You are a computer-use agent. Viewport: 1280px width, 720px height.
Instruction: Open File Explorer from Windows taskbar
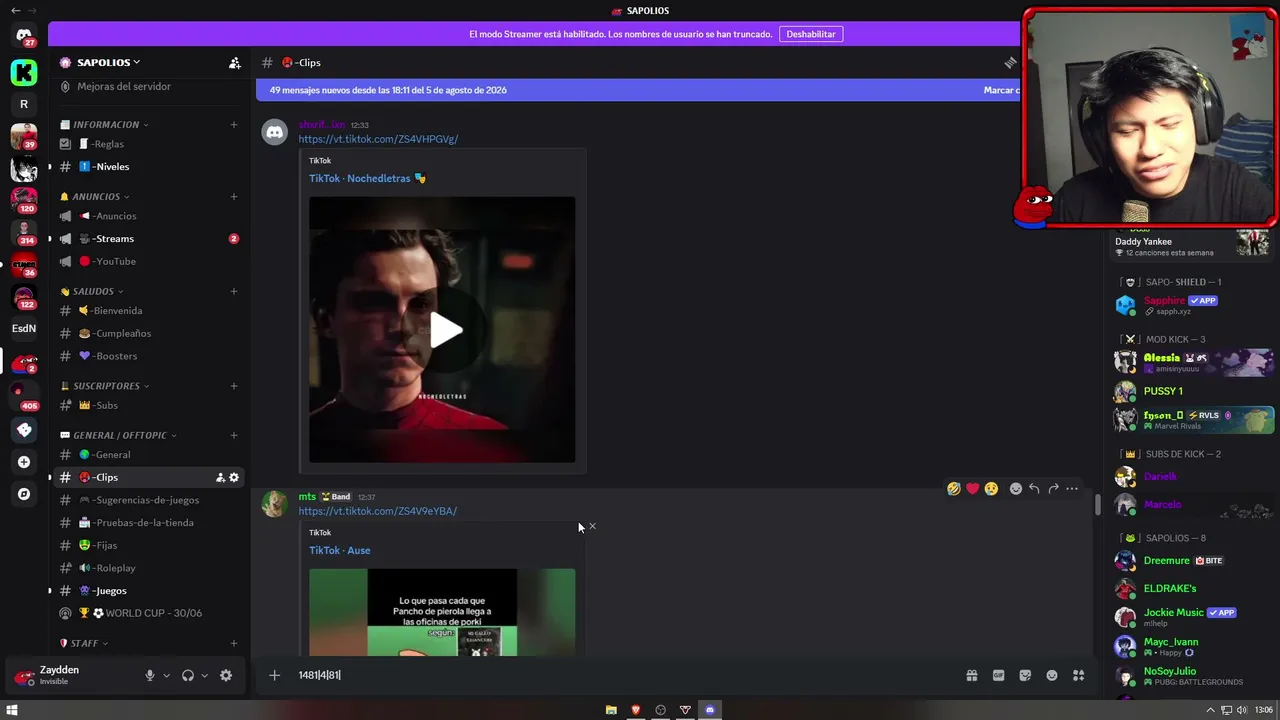(611, 710)
